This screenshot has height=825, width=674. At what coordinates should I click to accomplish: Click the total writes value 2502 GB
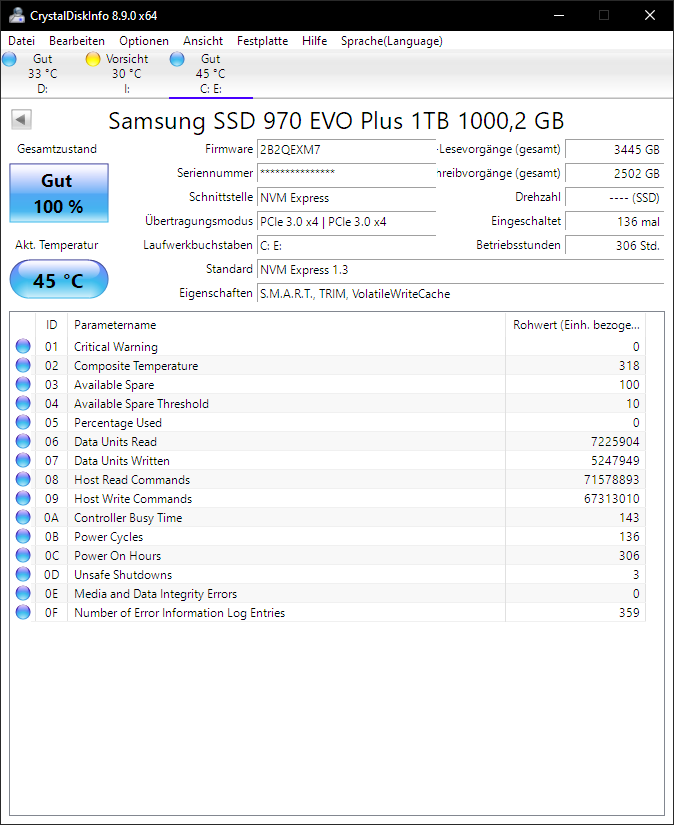pyautogui.click(x=615, y=173)
